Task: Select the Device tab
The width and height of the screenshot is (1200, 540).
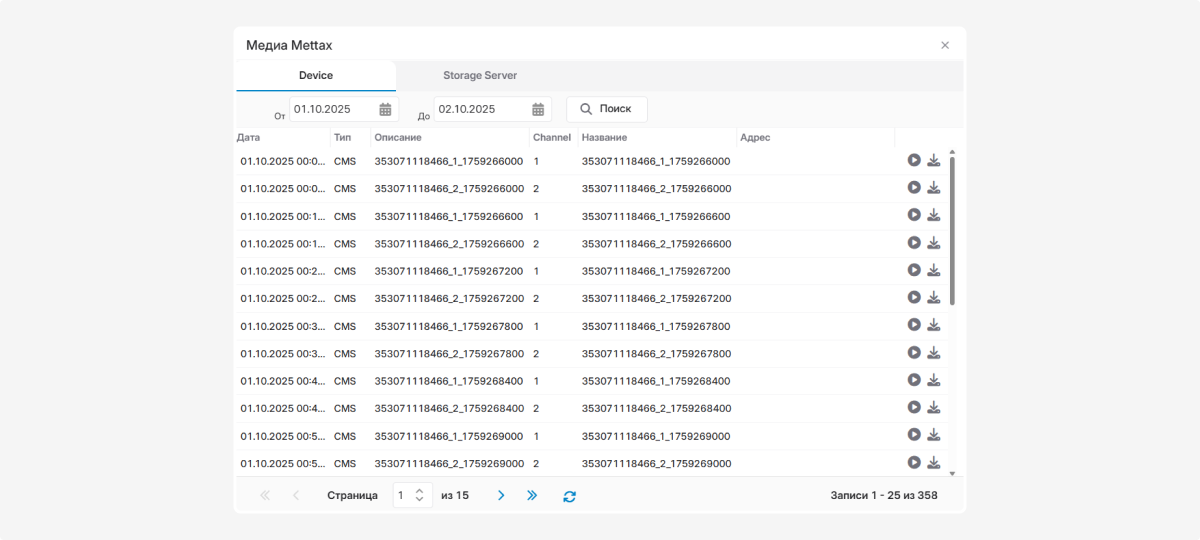Action: 316,76
